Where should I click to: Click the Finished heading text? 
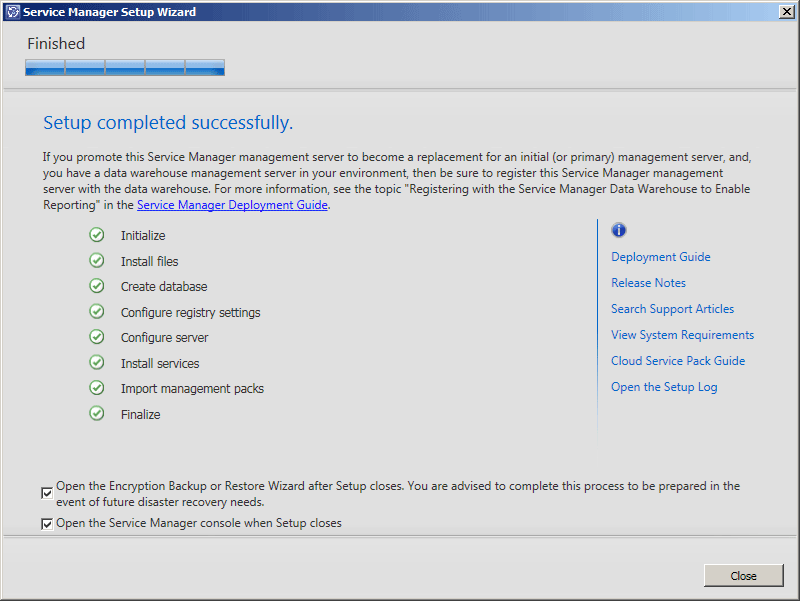click(x=56, y=44)
